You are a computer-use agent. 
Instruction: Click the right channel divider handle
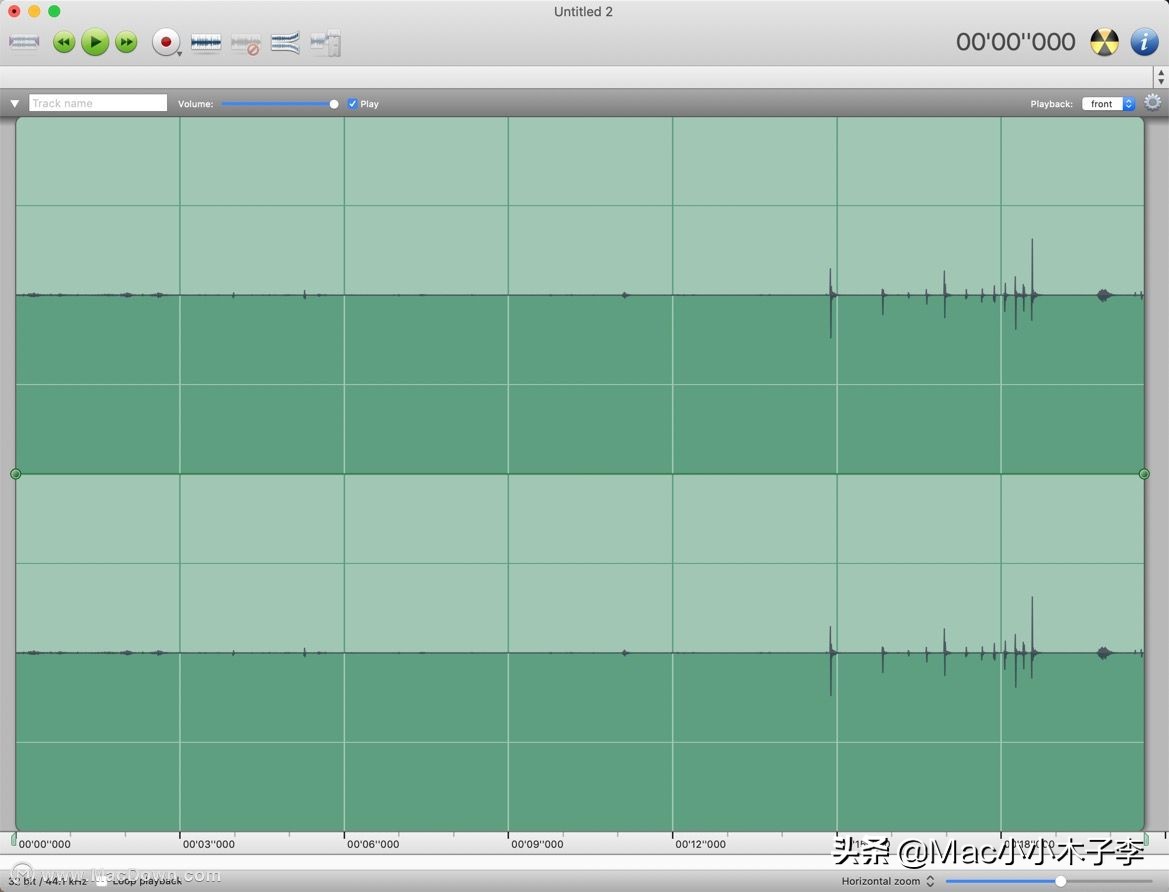1144,474
